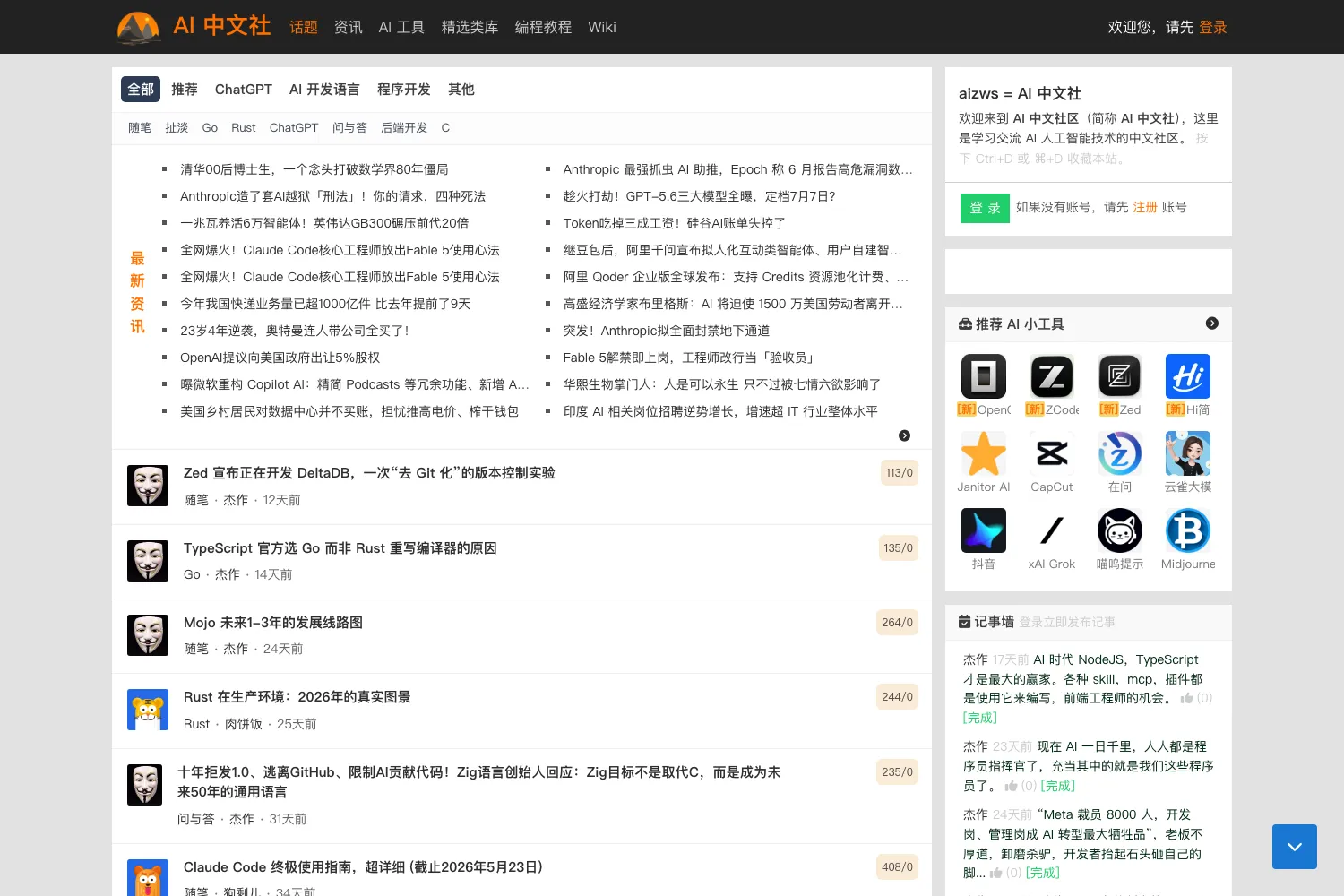Open the Midjourney tool icon
Viewport: 1344px width, 896px height.
point(1188,530)
